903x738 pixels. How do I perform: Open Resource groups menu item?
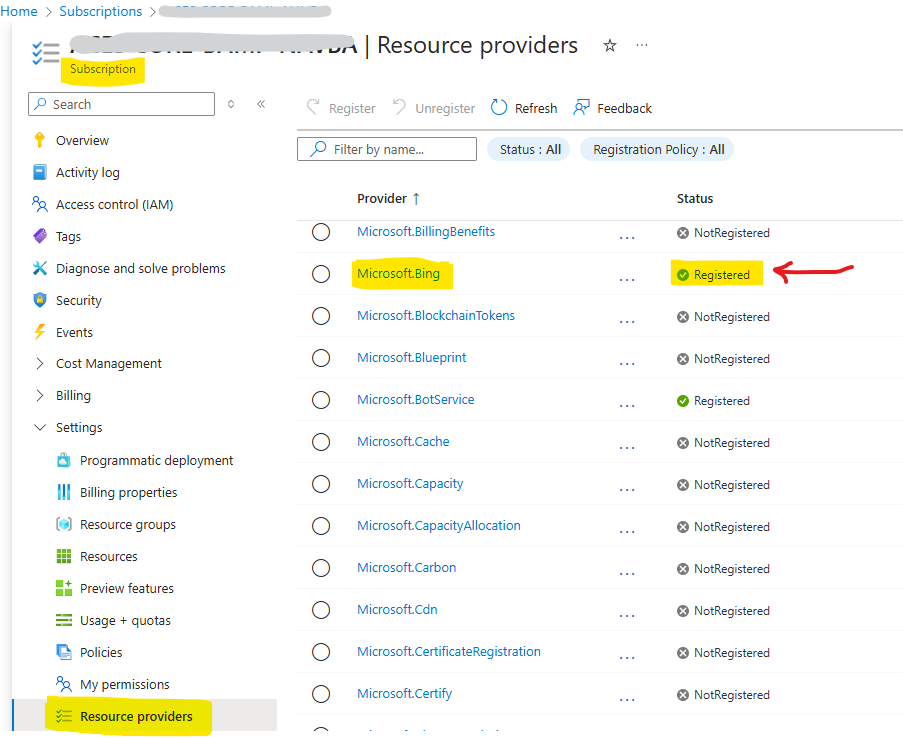pyautogui.click(x=128, y=525)
